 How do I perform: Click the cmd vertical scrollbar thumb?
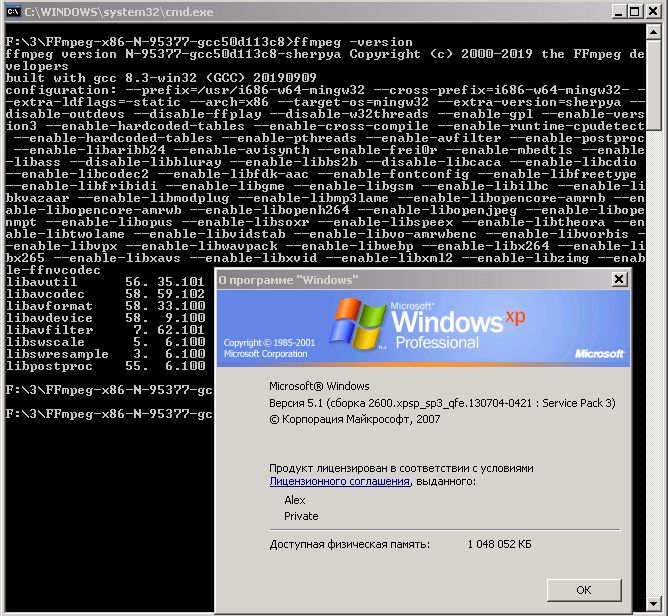coord(654,85)
